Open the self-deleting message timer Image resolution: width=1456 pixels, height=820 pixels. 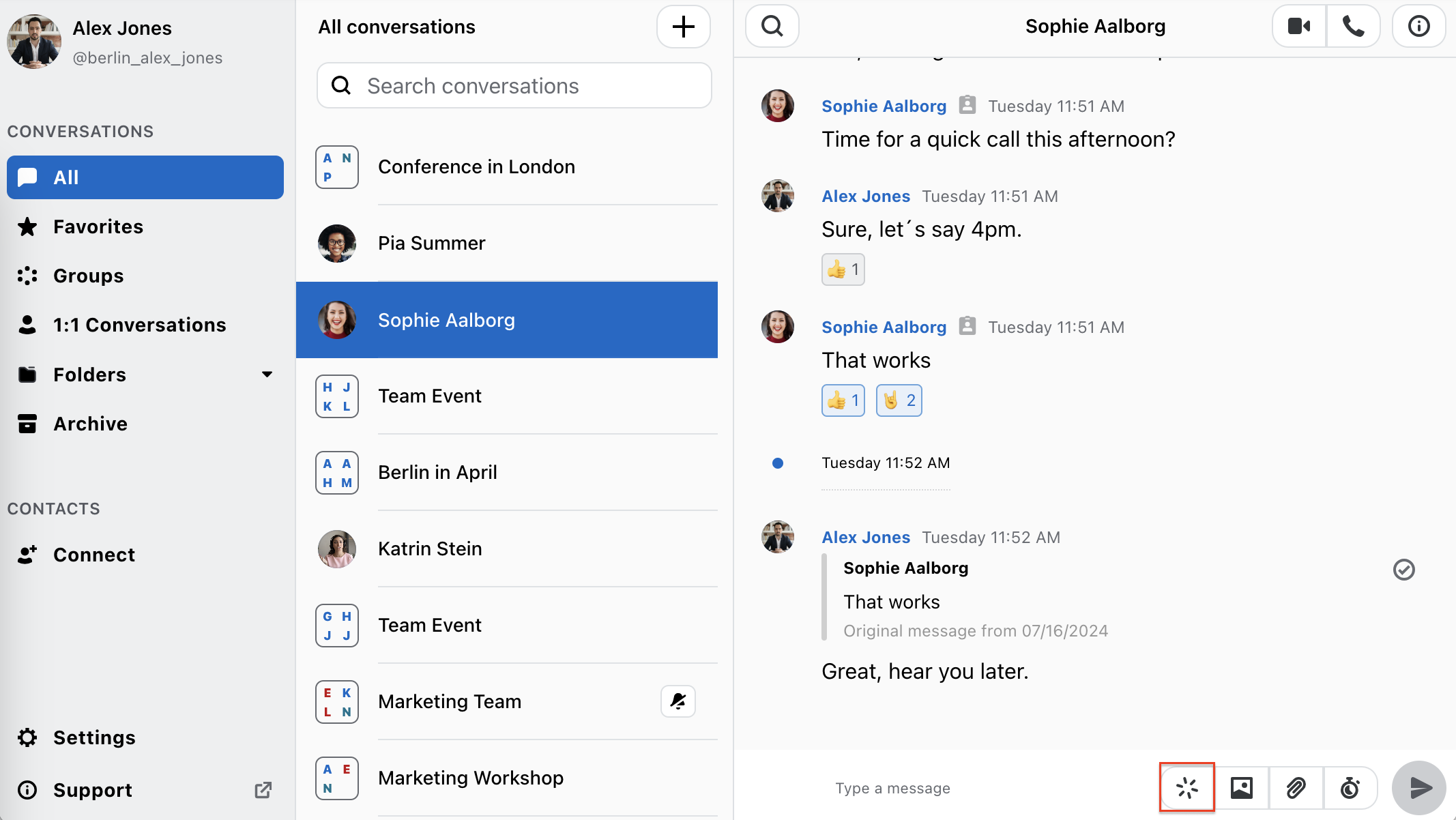point(1350,788)
